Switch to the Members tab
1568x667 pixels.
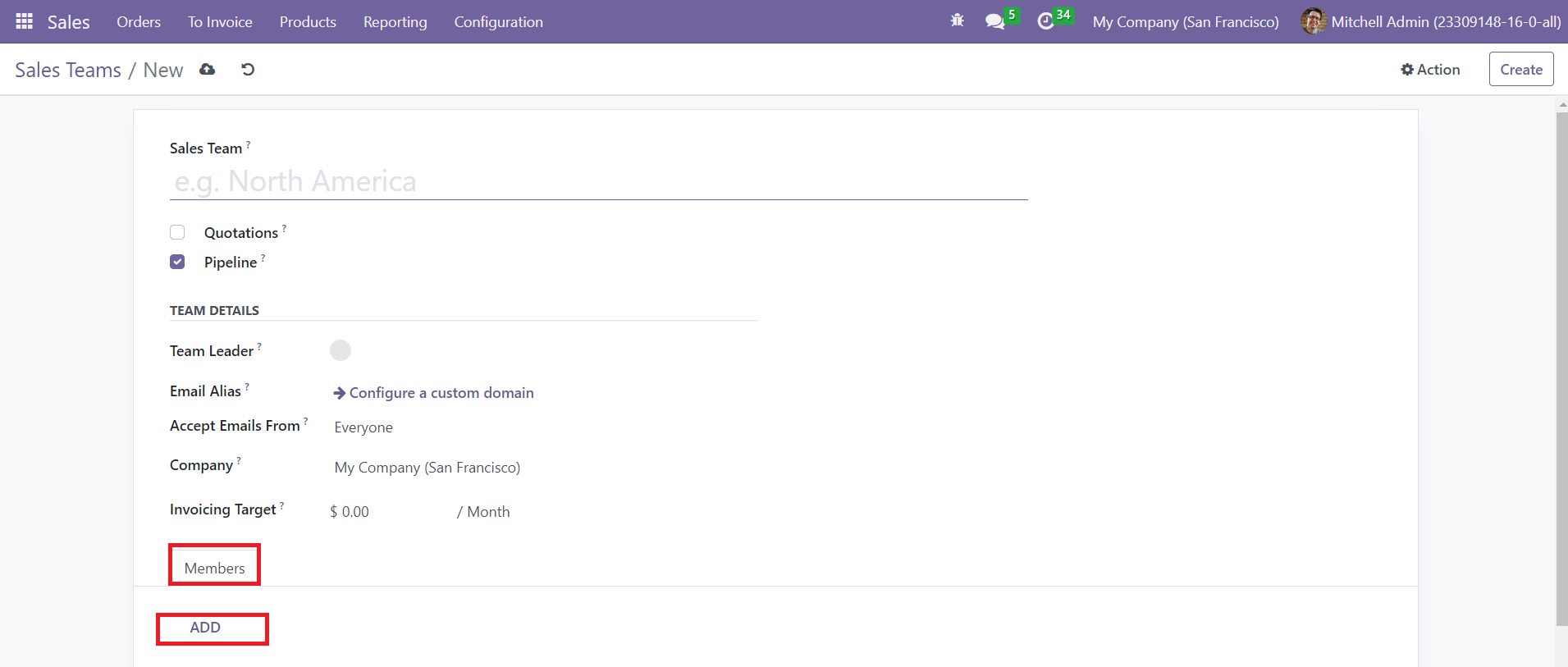(214, 568)
